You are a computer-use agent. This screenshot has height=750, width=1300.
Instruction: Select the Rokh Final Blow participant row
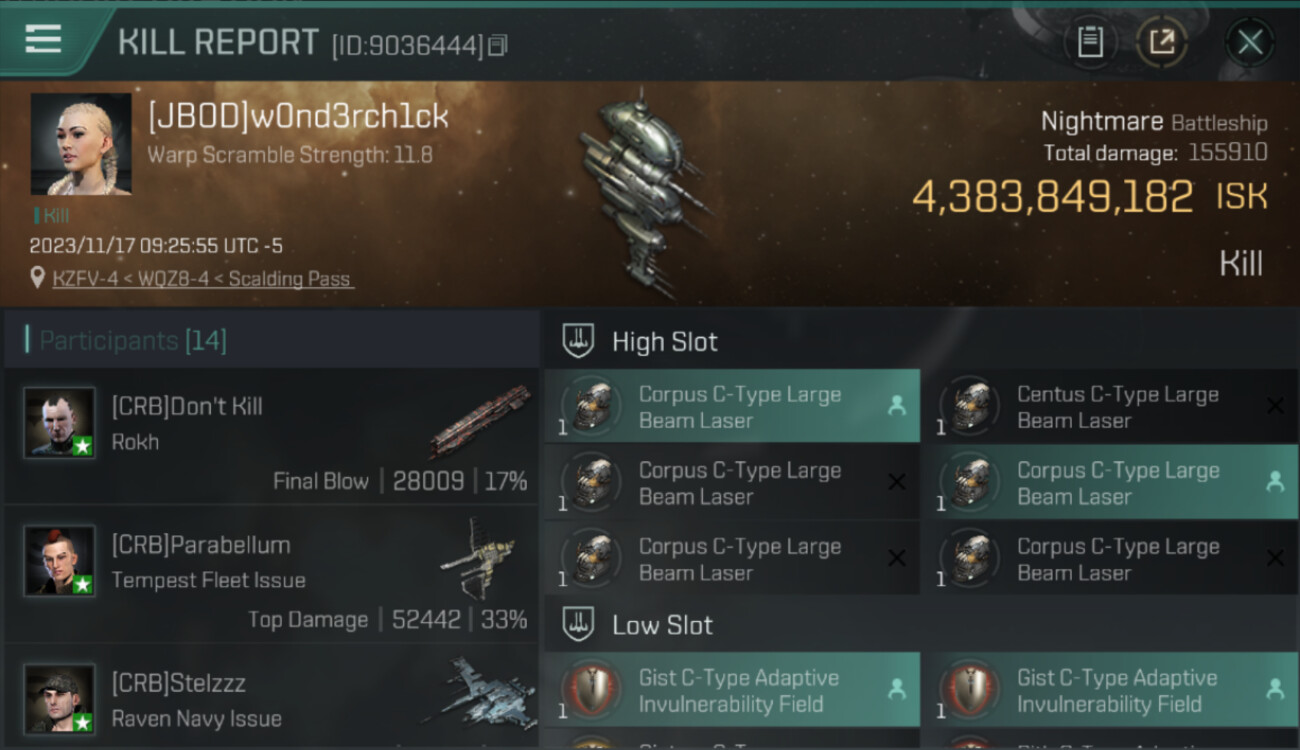click(x=271, y=436)
